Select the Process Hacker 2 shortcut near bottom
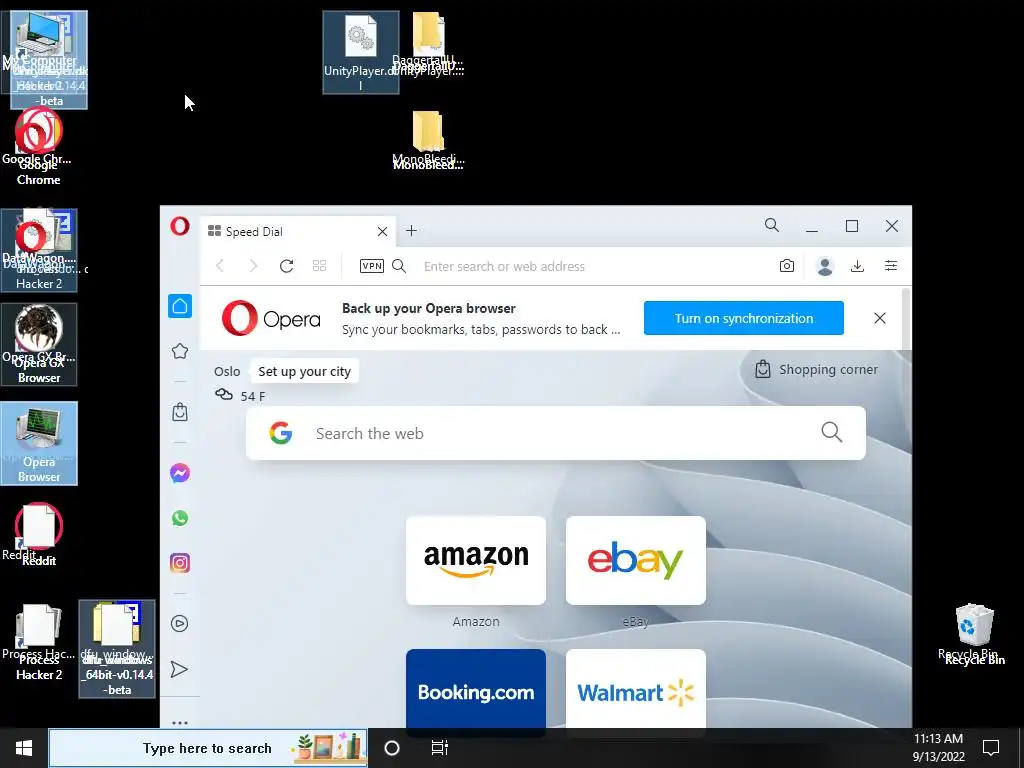This screenshot has width=1024, height=768. click(39, 641)
